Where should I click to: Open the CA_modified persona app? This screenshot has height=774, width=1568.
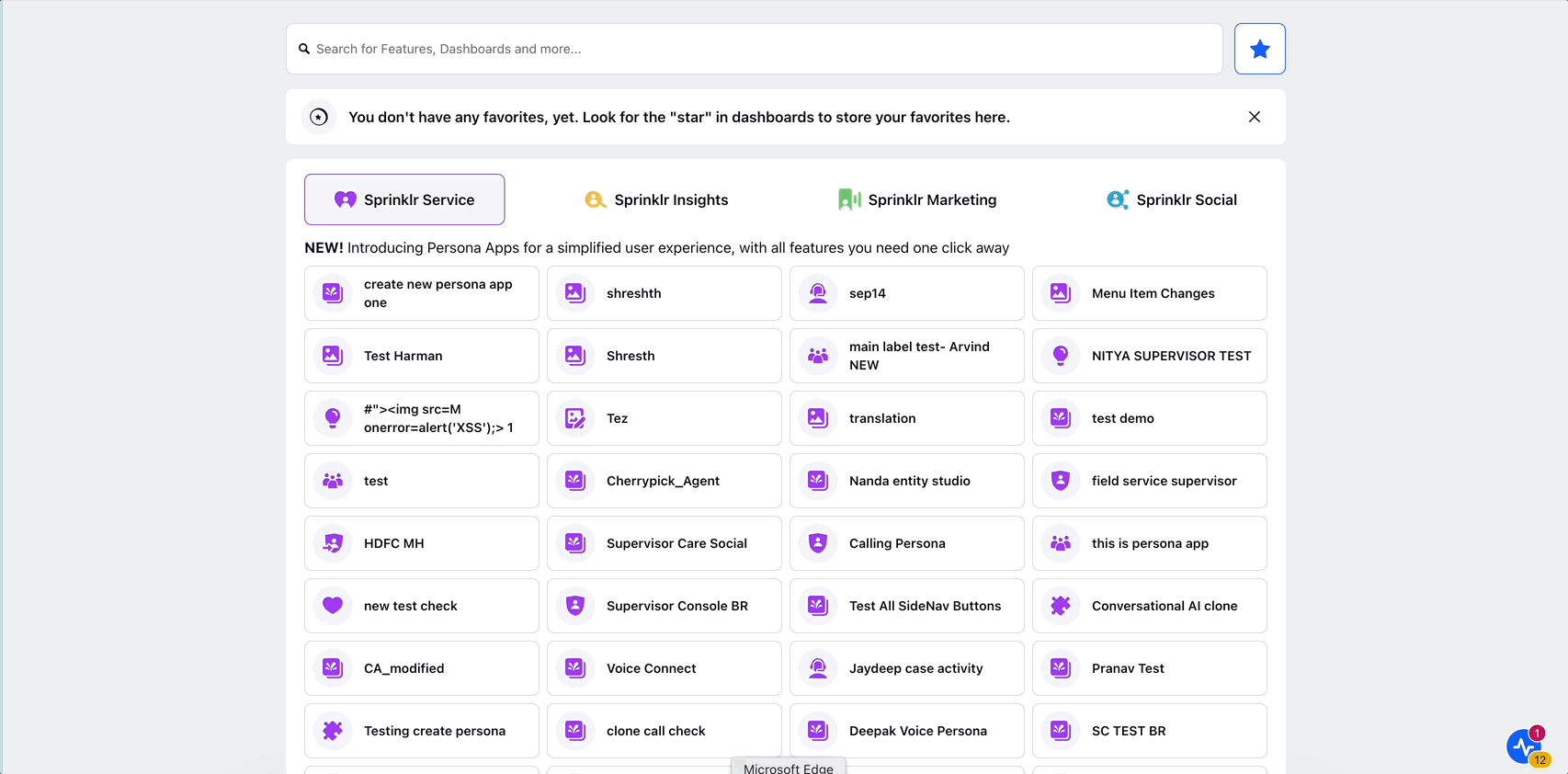(x=422, y=668)
